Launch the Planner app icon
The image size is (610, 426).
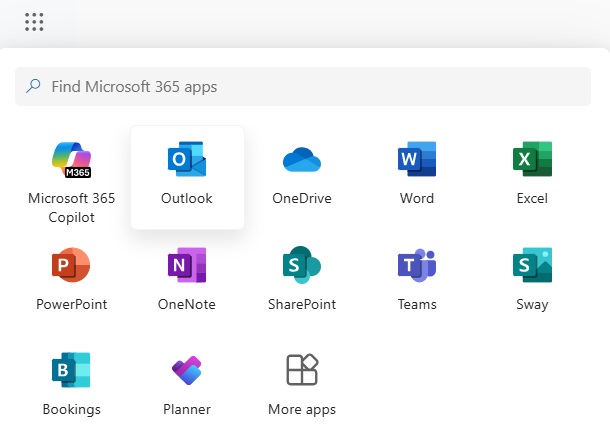click(187, 370)
